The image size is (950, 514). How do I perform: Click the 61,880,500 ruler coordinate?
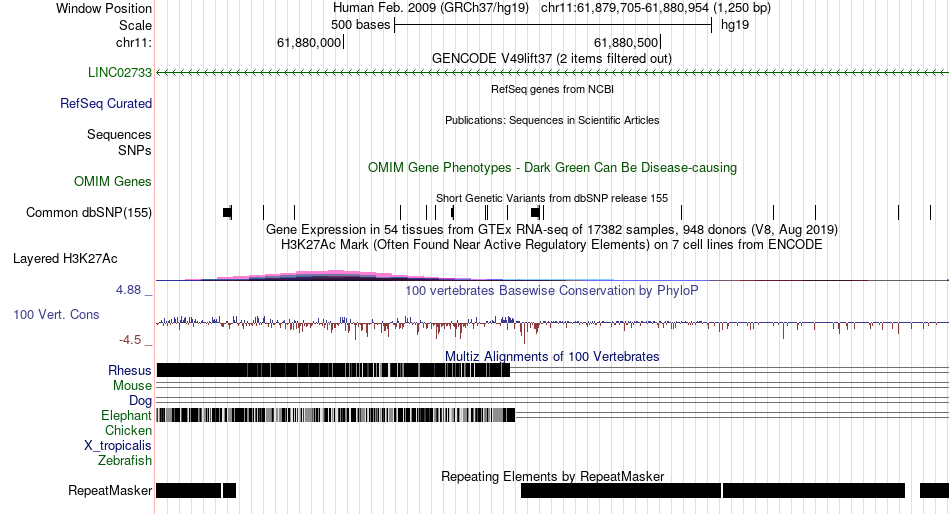[x=626, y=42]
